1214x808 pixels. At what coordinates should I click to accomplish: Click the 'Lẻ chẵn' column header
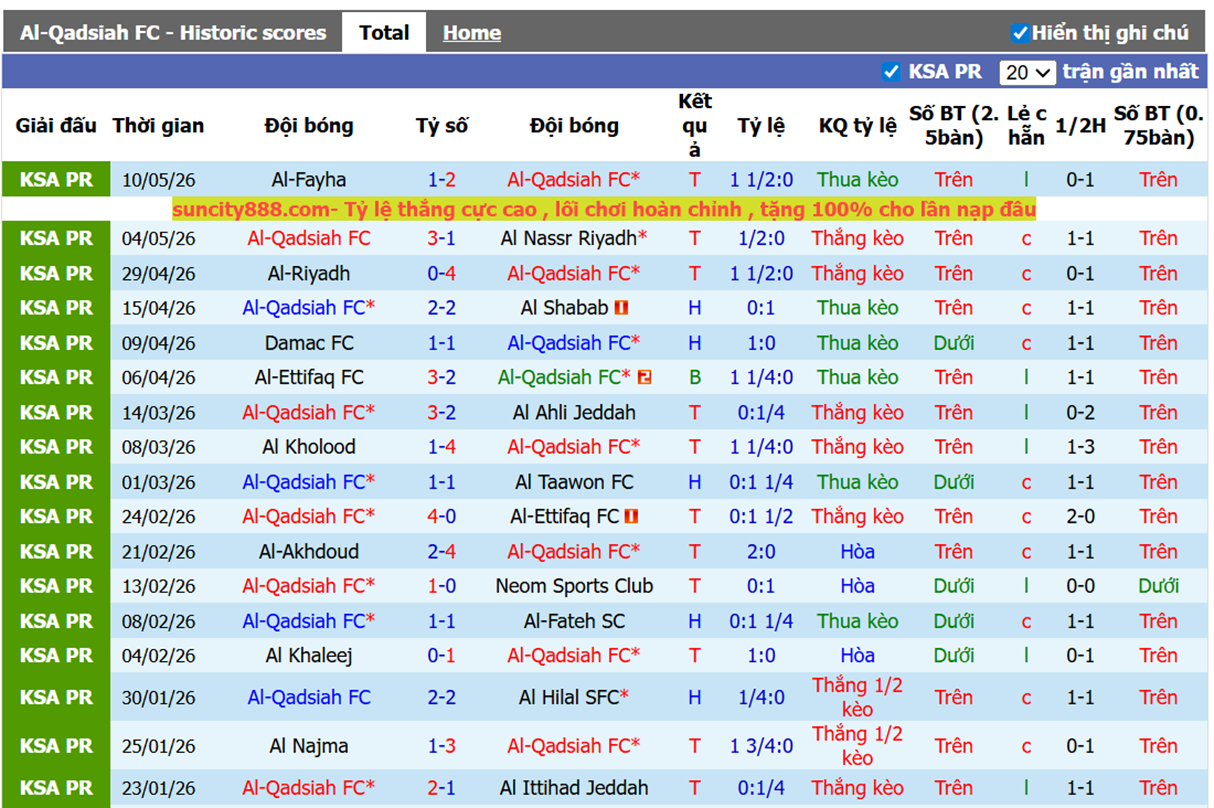tap(1027, 126)
